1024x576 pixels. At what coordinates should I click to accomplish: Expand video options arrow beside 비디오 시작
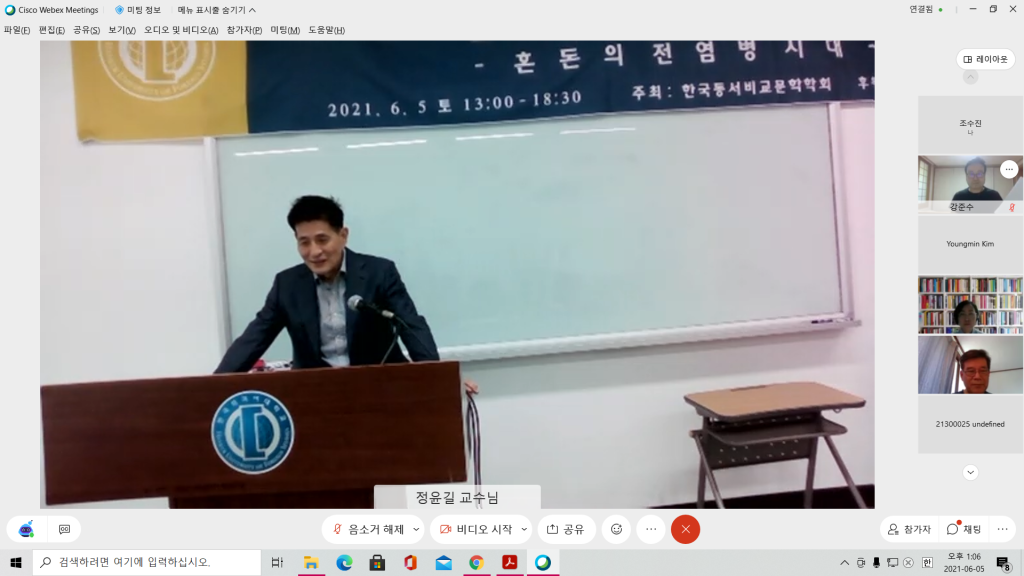pyautogui.click(x=524, y=529)
